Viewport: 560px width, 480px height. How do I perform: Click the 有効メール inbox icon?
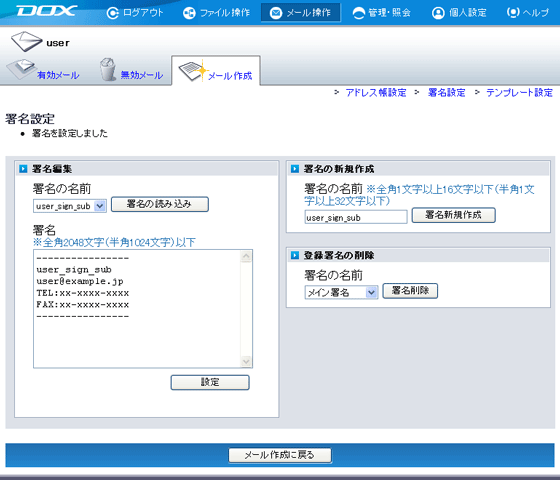click(x=21, y=69)
